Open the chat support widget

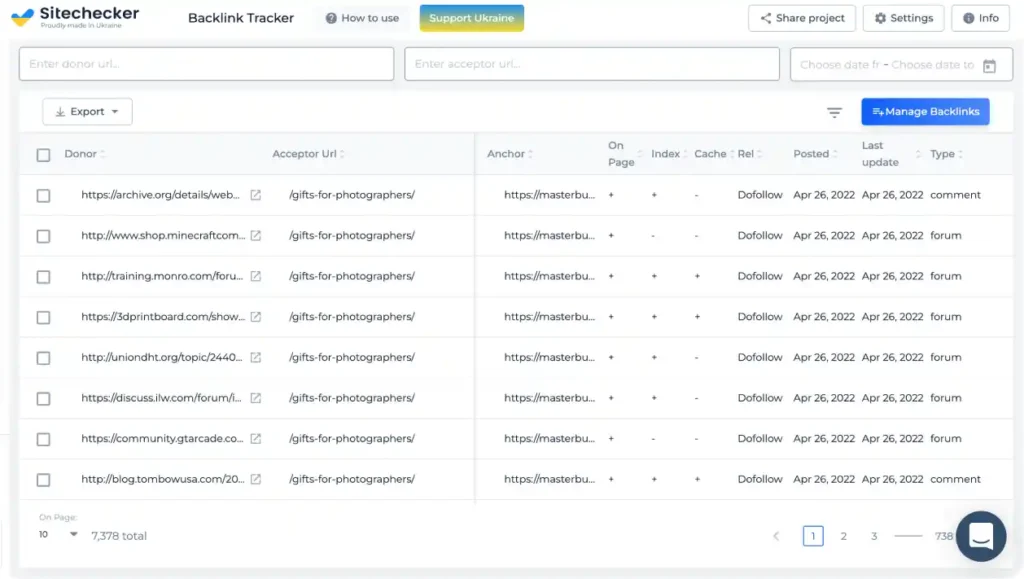(981, 536)
